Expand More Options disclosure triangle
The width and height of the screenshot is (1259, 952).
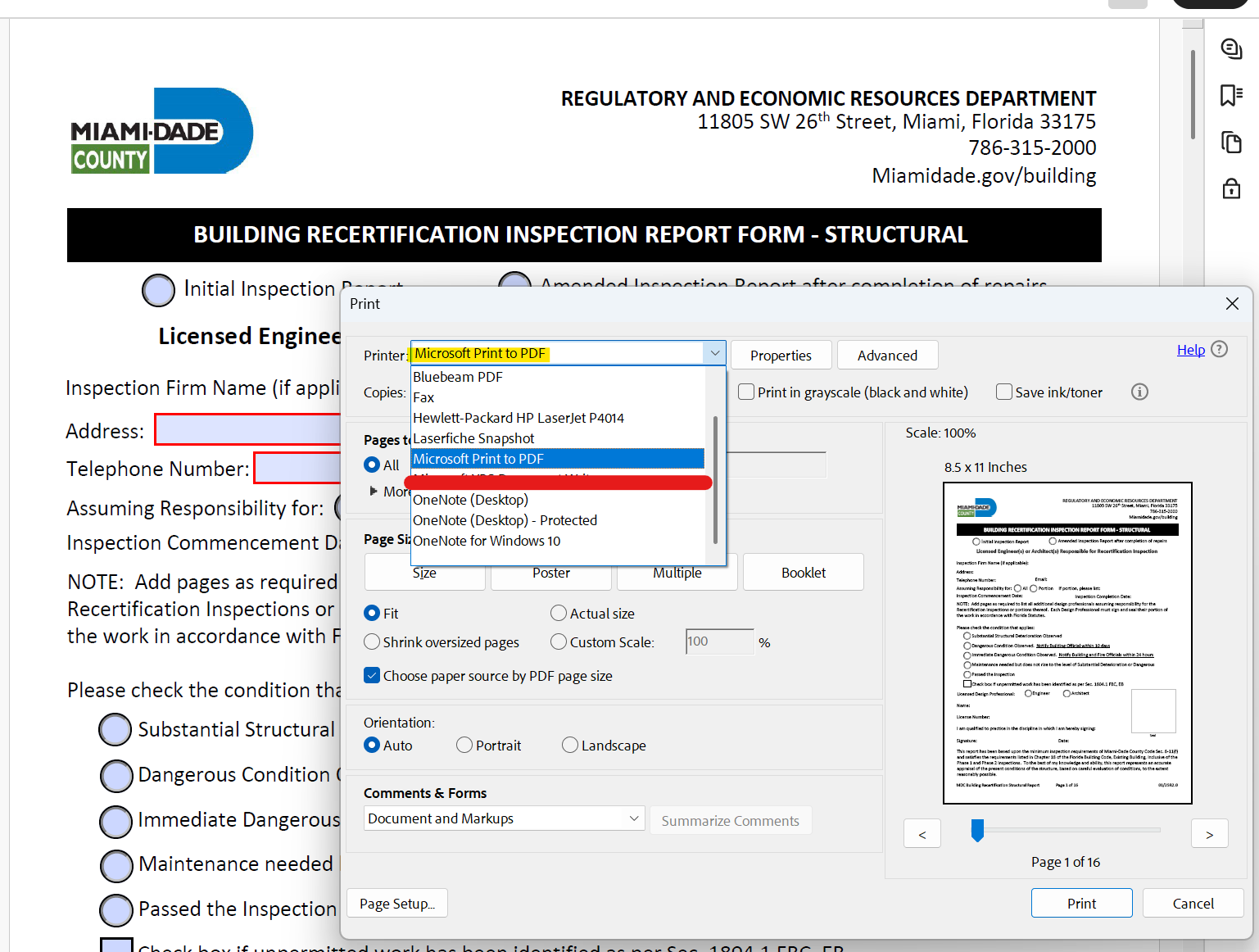tap(374, 491)
